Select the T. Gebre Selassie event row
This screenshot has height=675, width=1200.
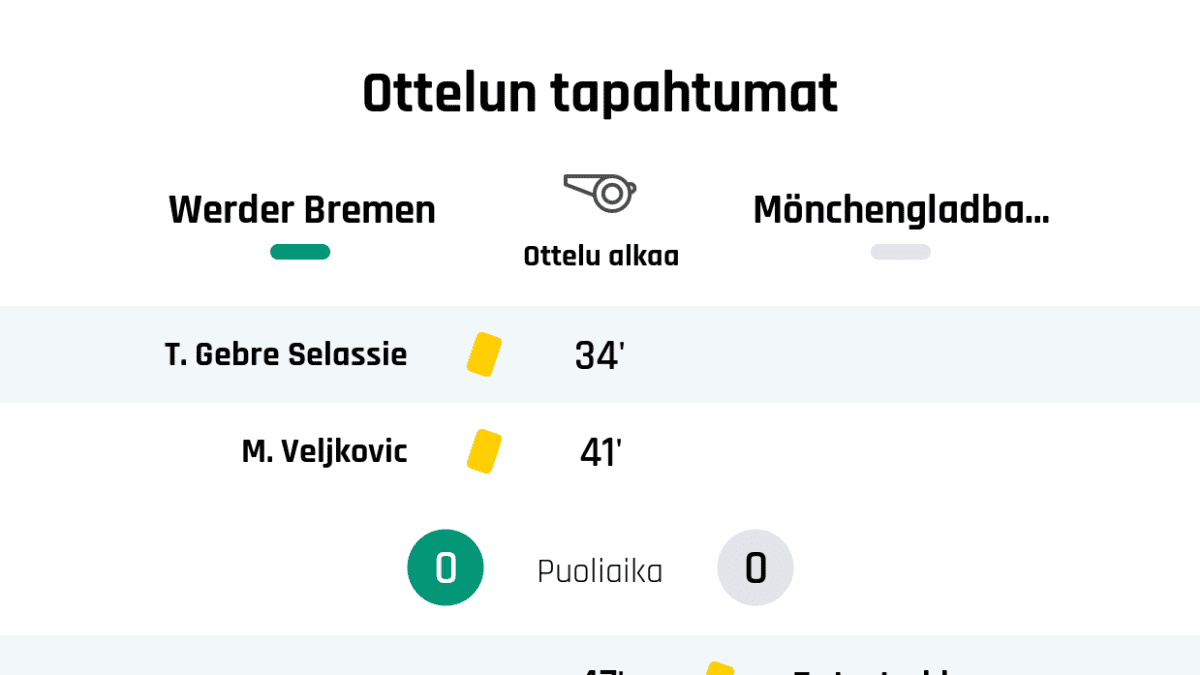pyautogui.click(x=600, y=354)
